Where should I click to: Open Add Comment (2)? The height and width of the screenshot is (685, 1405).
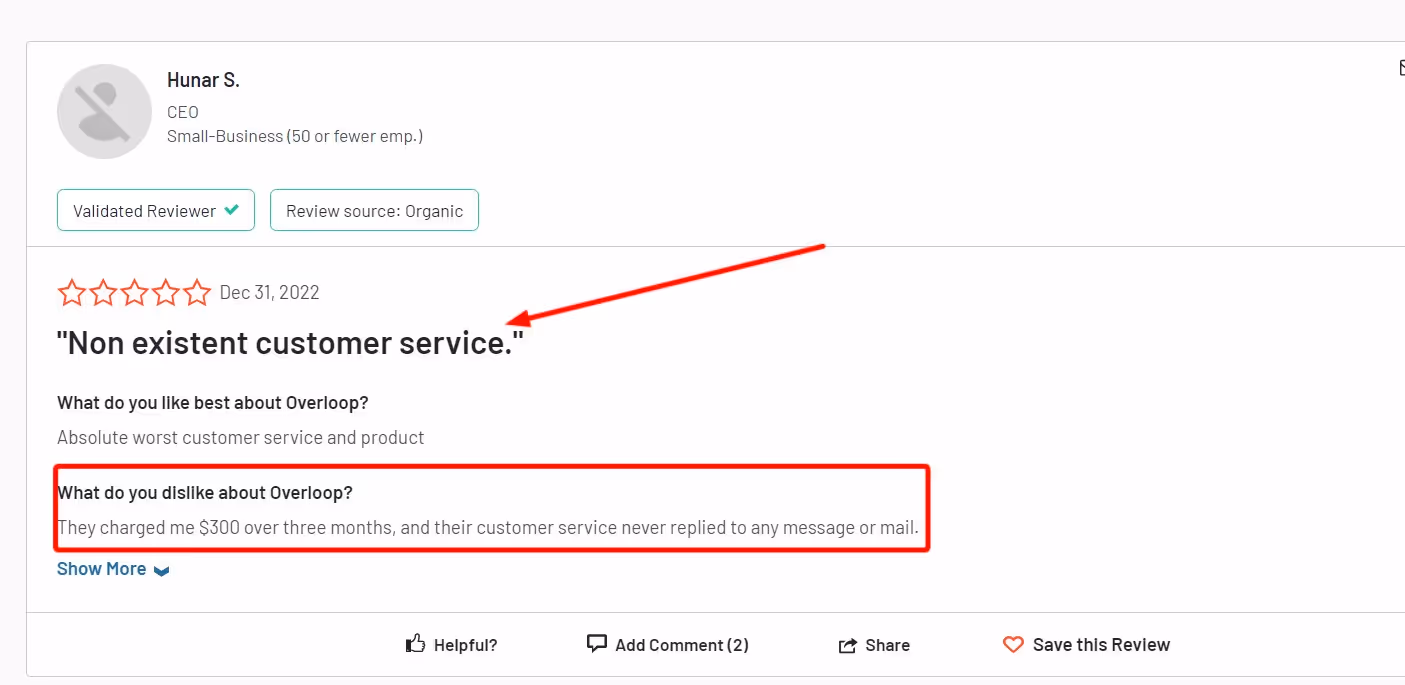(x=683, y=644)
